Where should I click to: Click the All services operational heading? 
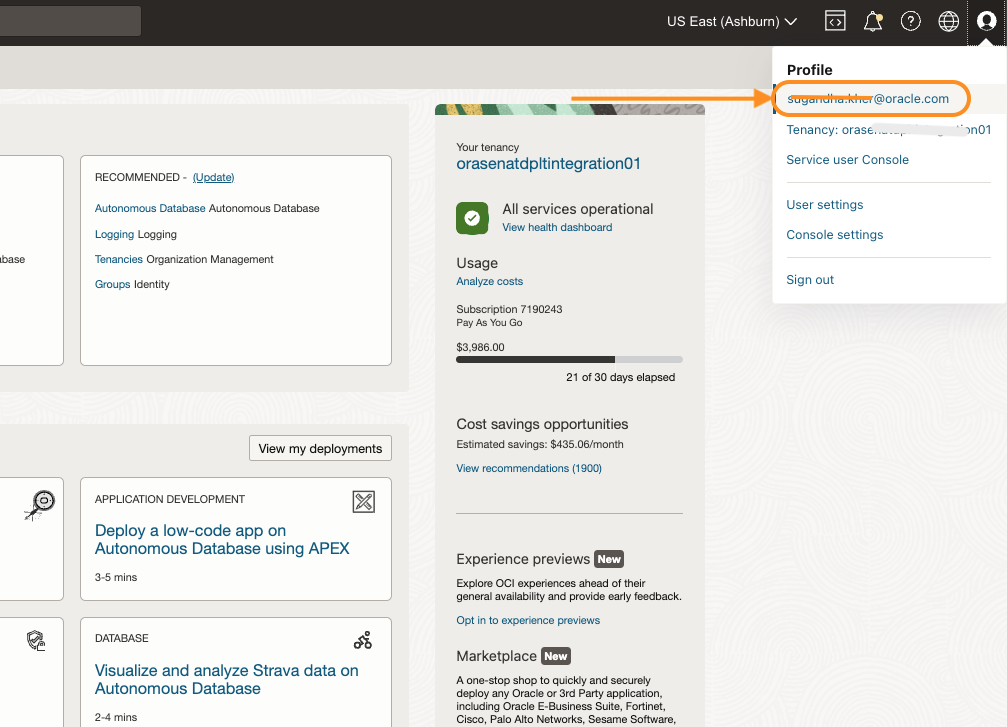coord(577,209)
